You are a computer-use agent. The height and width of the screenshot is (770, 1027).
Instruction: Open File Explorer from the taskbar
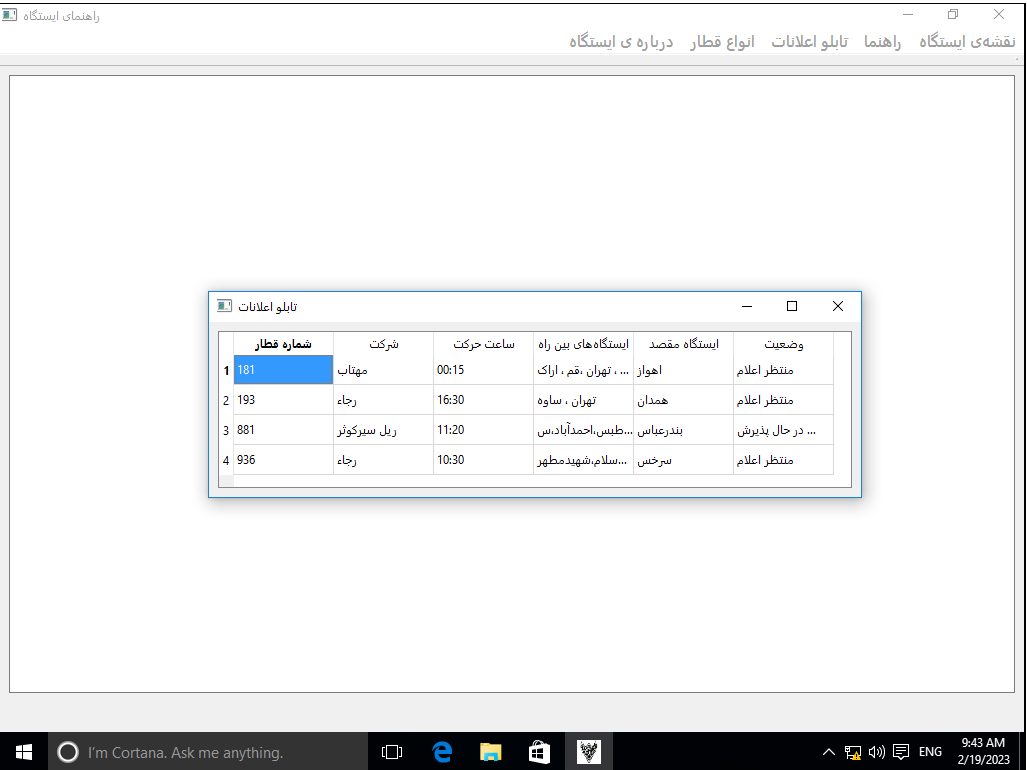[x=490, y=751]
